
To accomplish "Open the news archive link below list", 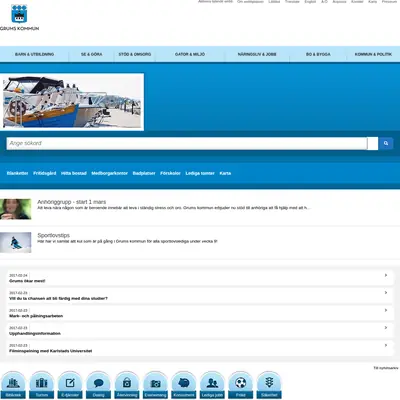I will tap(386, 368).
